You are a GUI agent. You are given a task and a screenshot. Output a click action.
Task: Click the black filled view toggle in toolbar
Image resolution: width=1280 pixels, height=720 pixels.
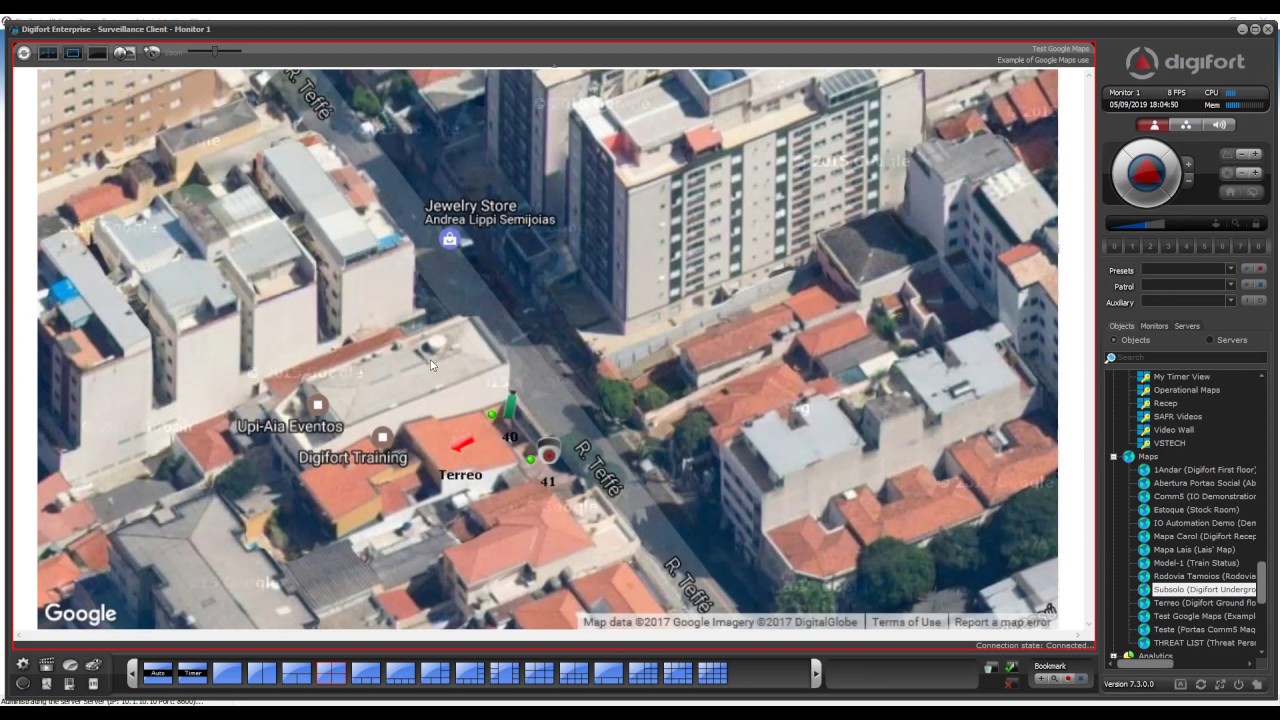(97, 53)
